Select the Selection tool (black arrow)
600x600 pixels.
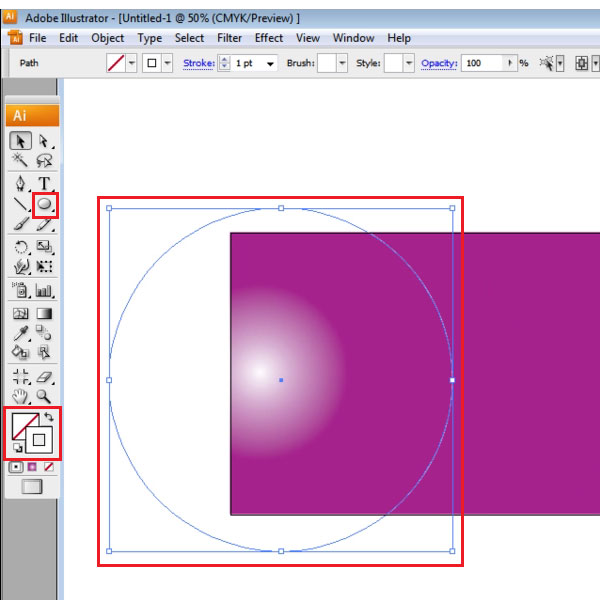click(20, 141)
